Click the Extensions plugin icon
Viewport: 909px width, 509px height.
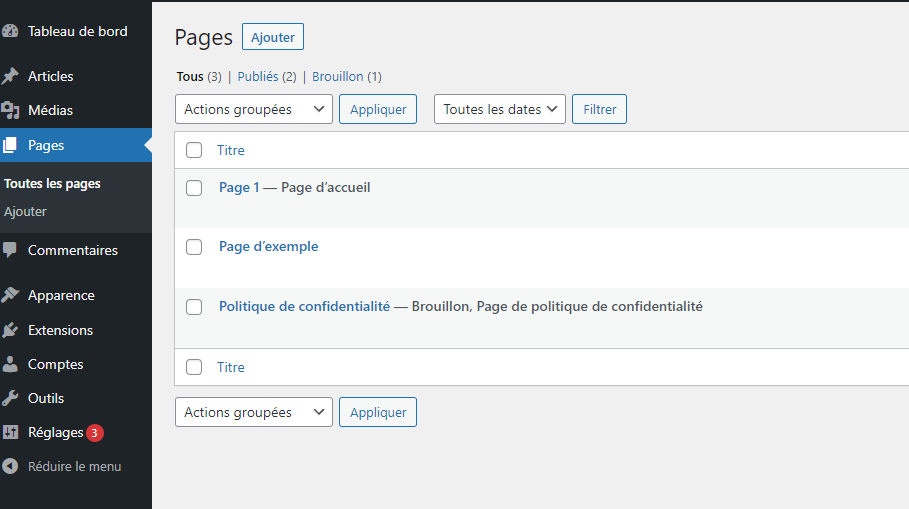pyautogui.click(x=11, y=330)
